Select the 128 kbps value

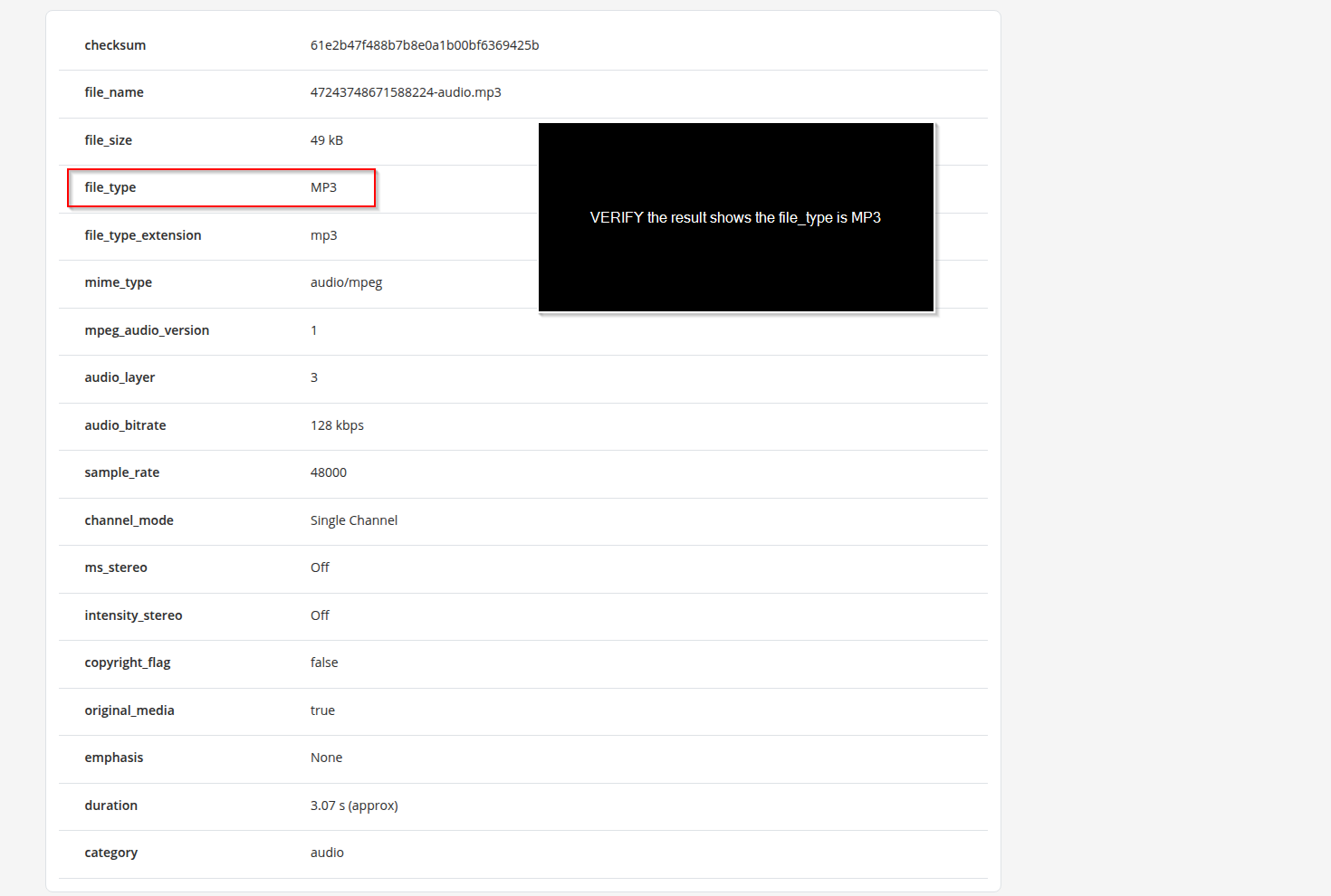tap(337, 425)
